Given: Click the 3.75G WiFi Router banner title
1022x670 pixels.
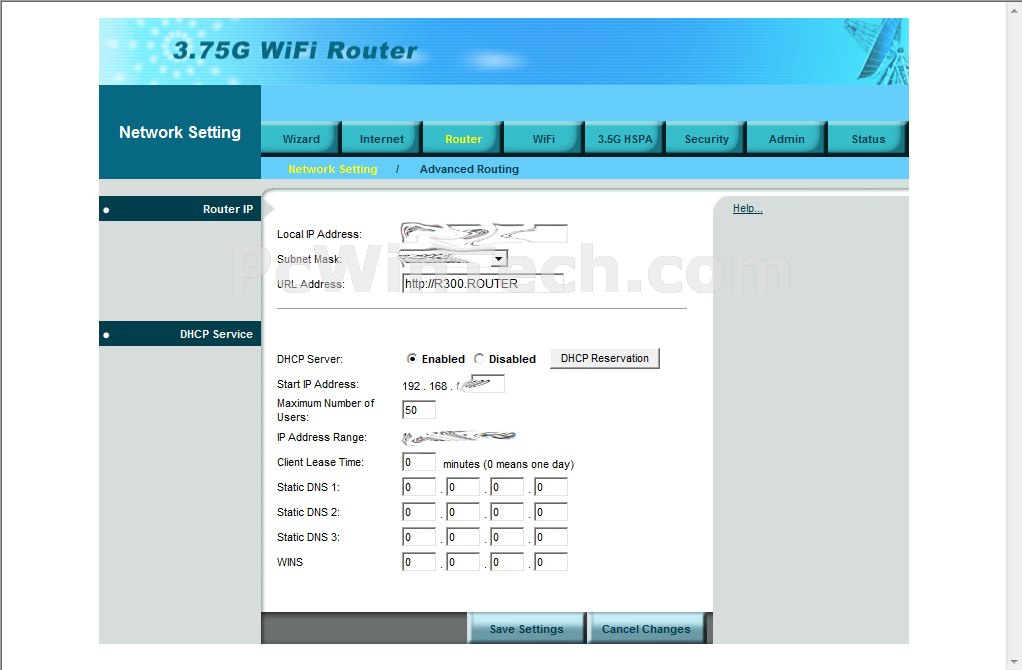Looking at the screenshot, I should pyautogui.click(x=295, y=50).
